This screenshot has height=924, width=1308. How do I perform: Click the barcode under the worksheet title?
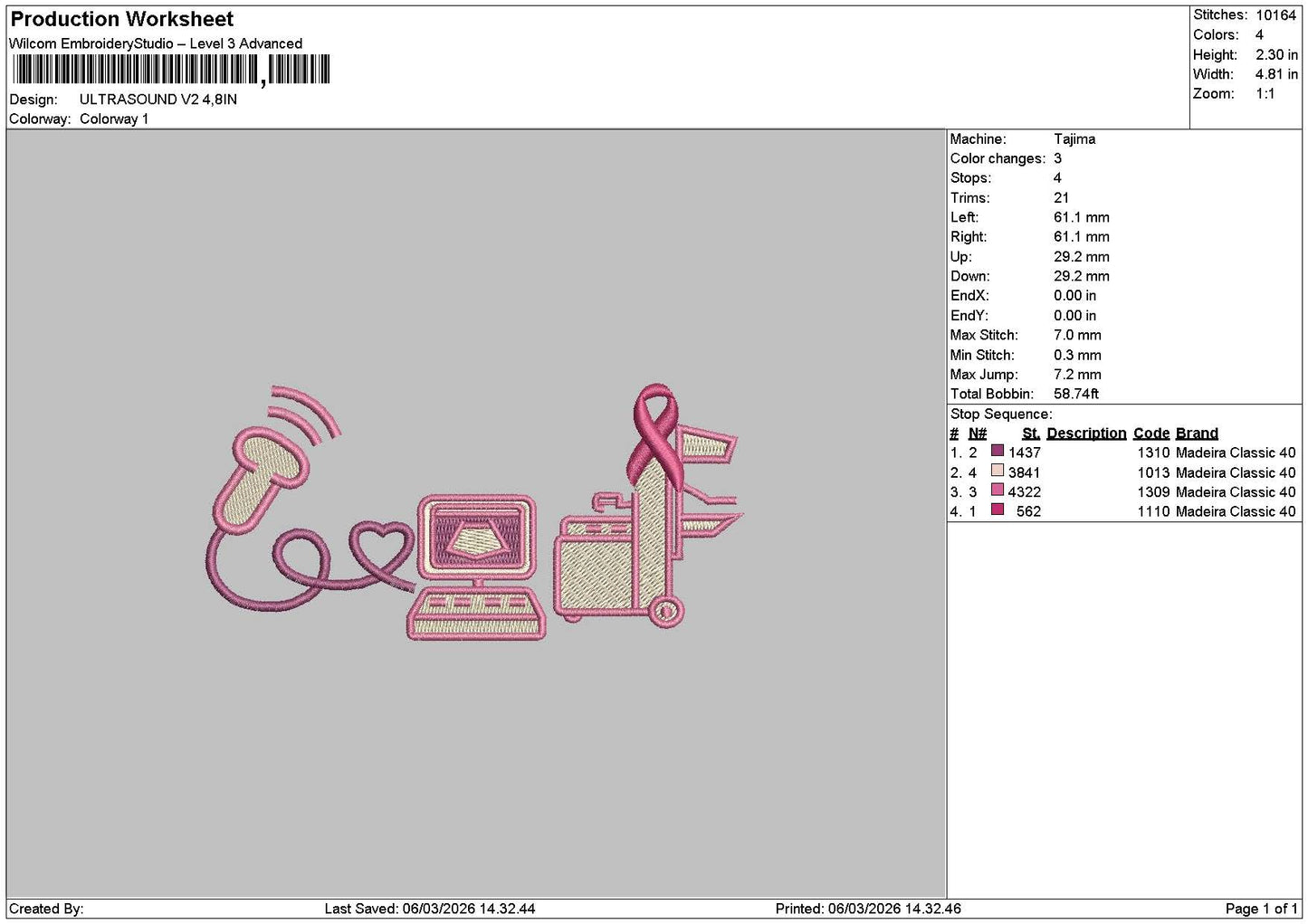pos(171,70)
